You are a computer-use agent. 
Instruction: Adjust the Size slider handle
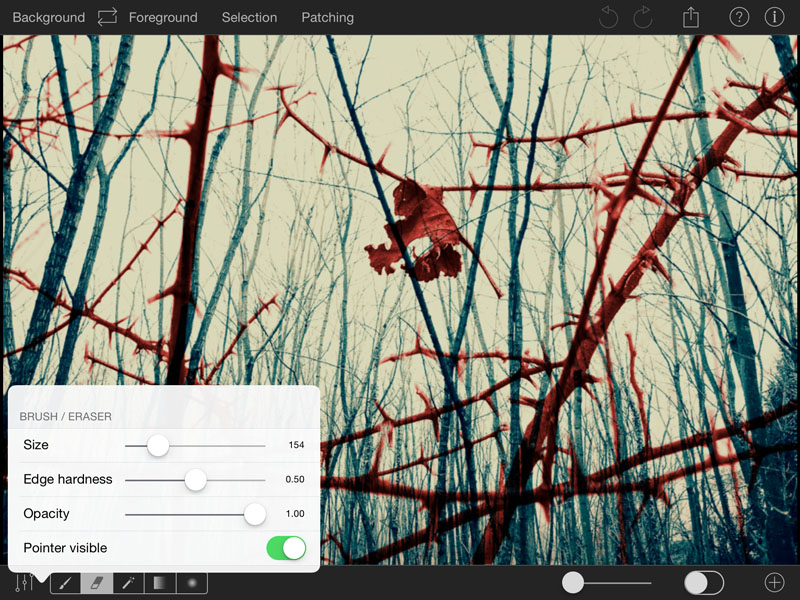coord(158,445)
